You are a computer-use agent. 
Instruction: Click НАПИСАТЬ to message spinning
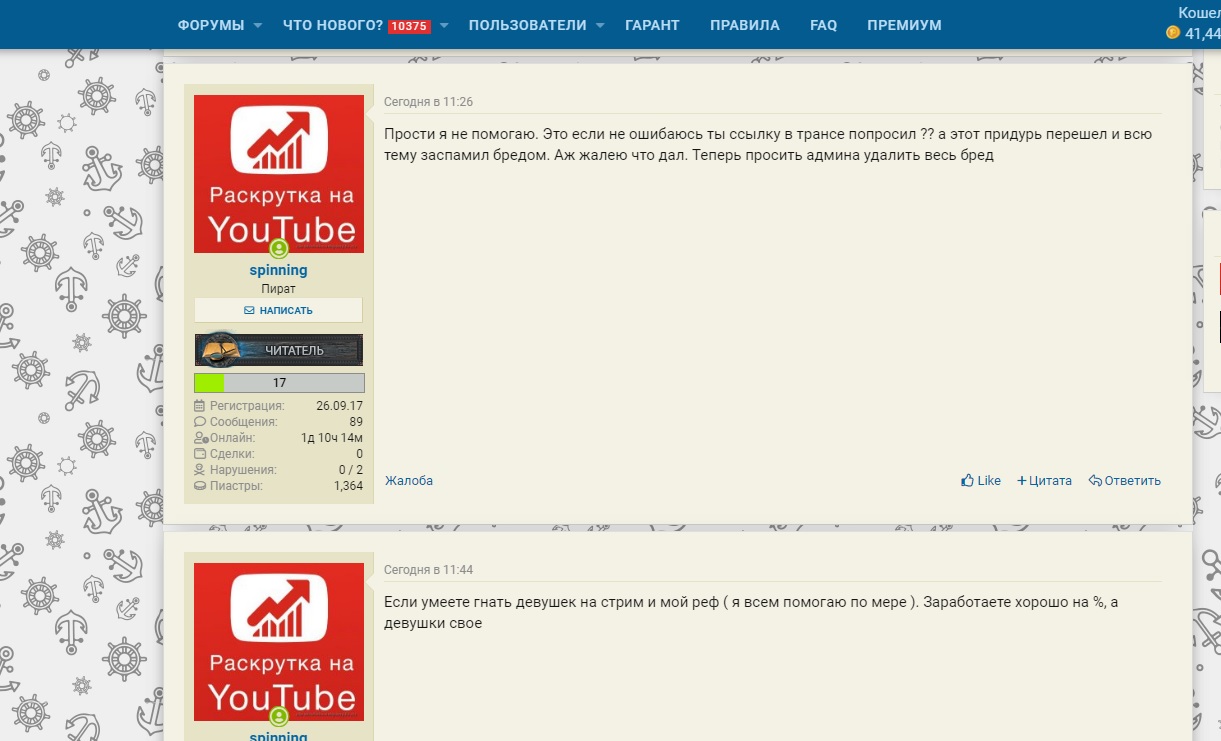(278, 310)
